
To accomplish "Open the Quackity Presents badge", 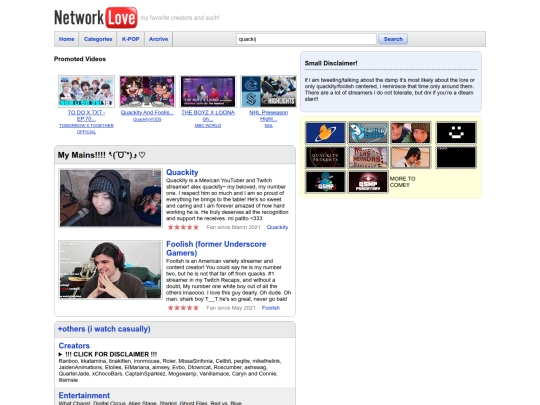I will click(325, 157).
